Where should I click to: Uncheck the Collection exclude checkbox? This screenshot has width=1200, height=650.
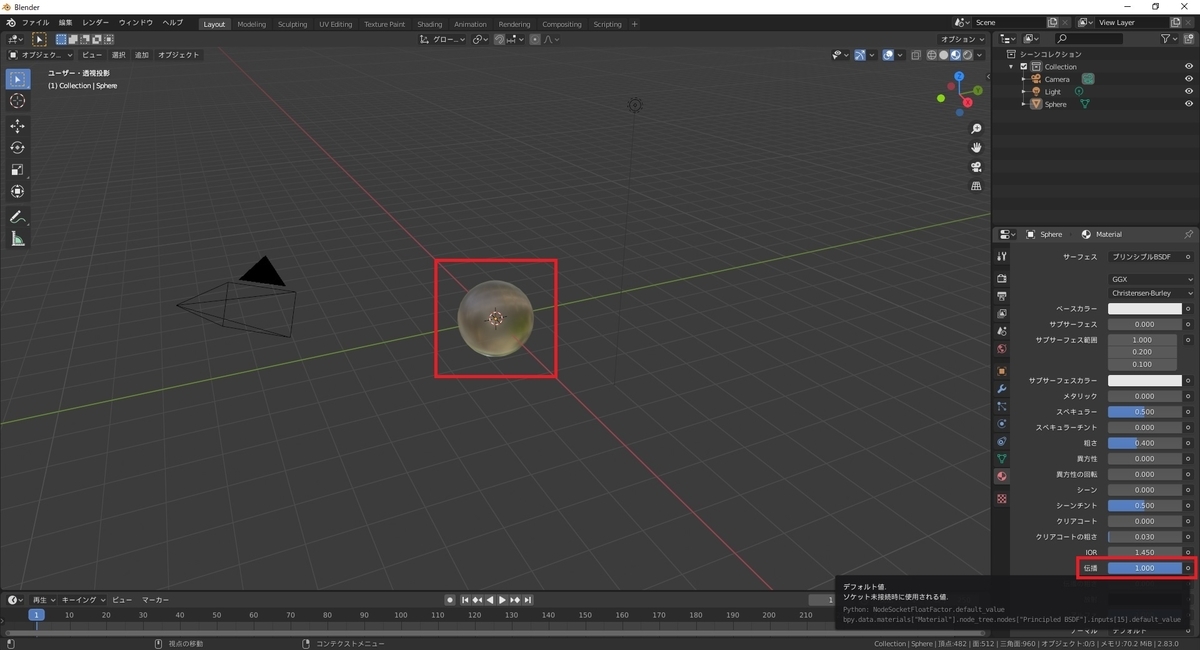[1024, 67]
